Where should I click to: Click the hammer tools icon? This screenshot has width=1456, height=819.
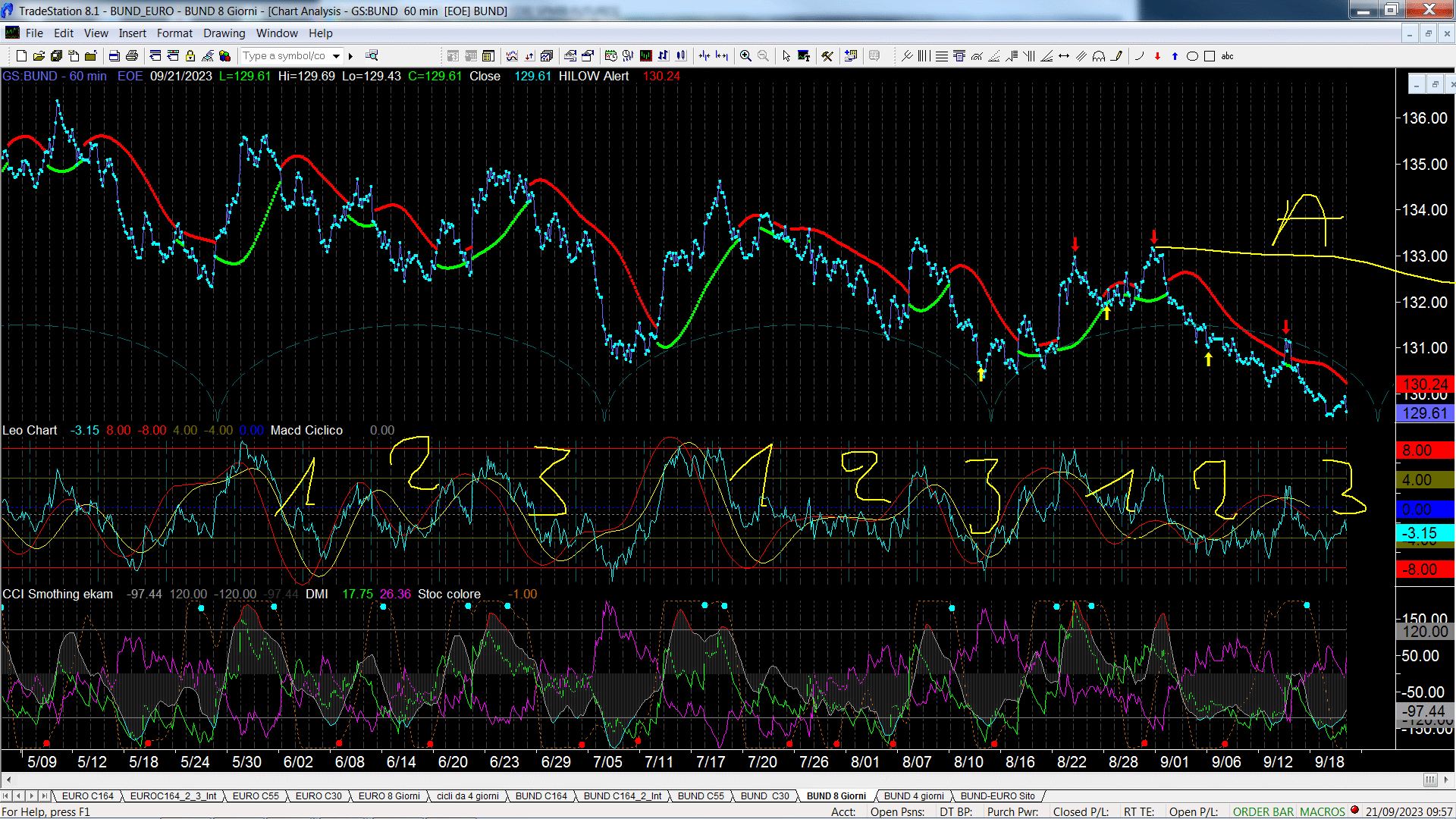pos(827,56)
